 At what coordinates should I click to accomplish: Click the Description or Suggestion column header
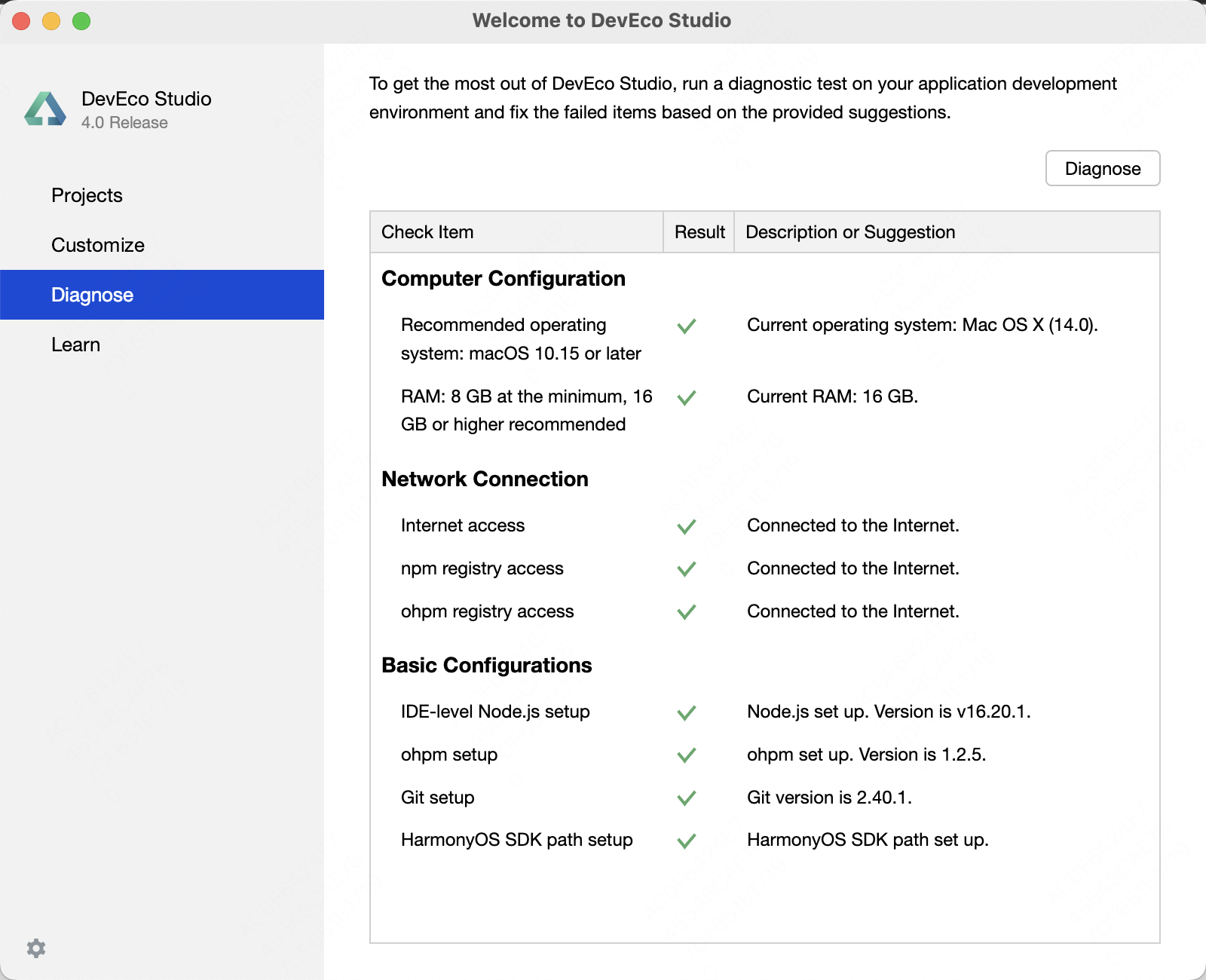tap(947, 232)
